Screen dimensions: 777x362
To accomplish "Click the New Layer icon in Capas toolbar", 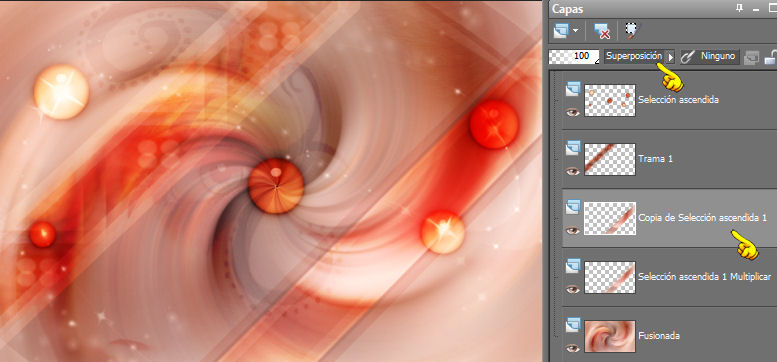I will 562,31.
